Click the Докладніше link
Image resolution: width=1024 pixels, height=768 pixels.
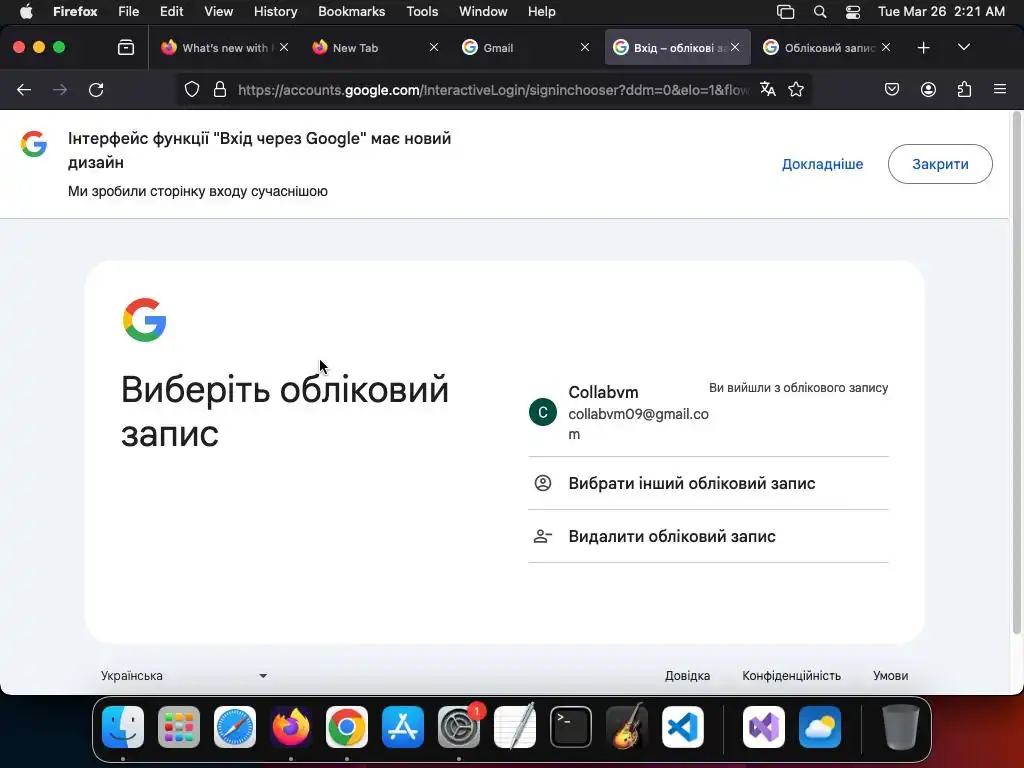click(x=822, y=165)
